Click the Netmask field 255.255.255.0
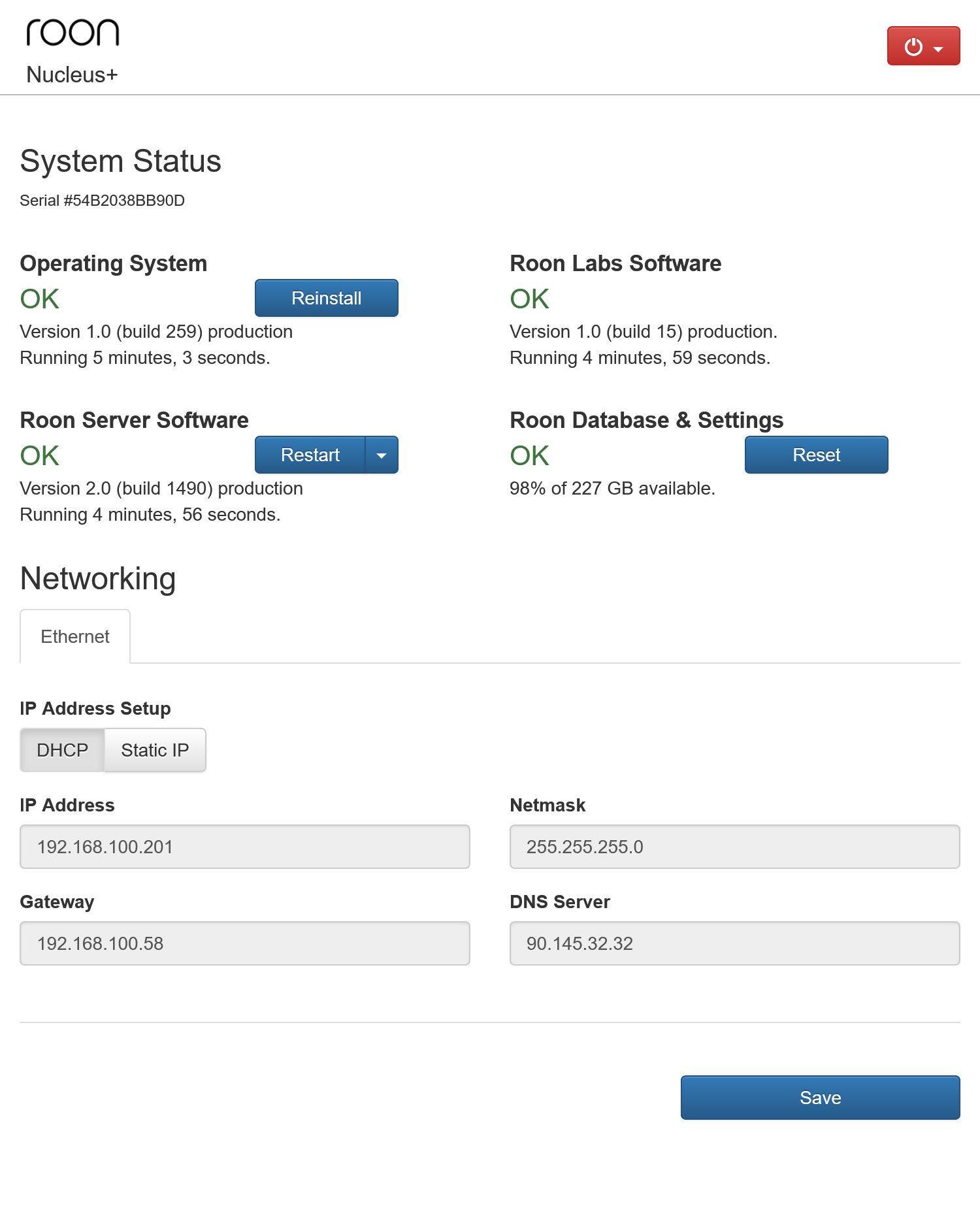Image resolution: width=980 pixels, height=1206 pixels. tap(734, 847)
